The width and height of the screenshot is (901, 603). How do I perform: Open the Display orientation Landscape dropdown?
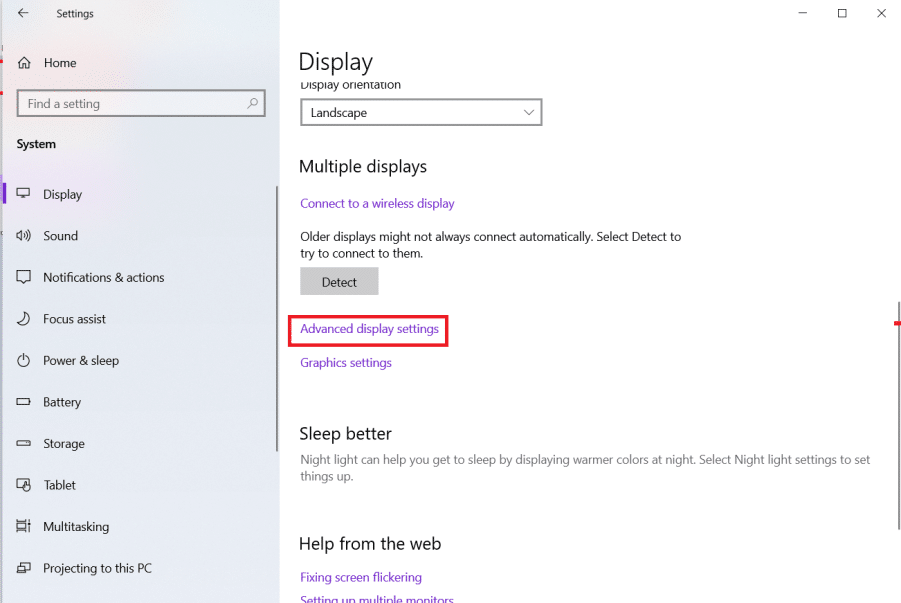click(x=421, y=113)
